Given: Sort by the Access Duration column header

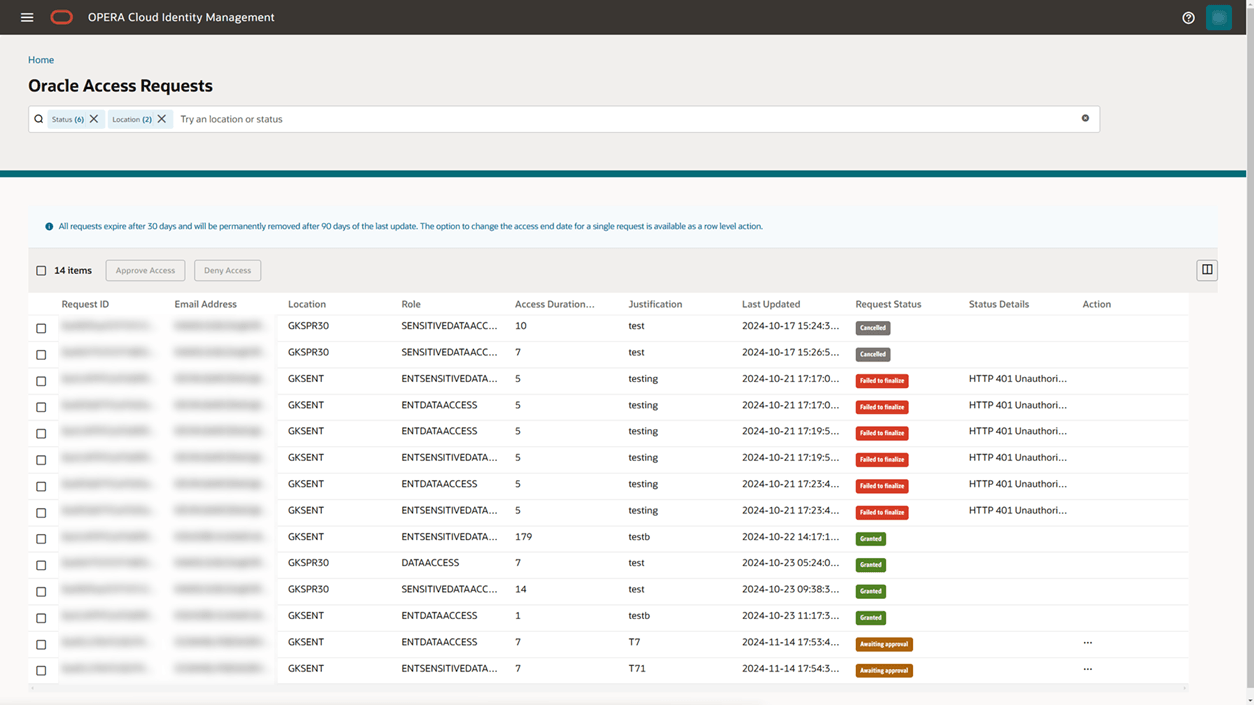Looking at the screenshot, I should pos(554,304).
